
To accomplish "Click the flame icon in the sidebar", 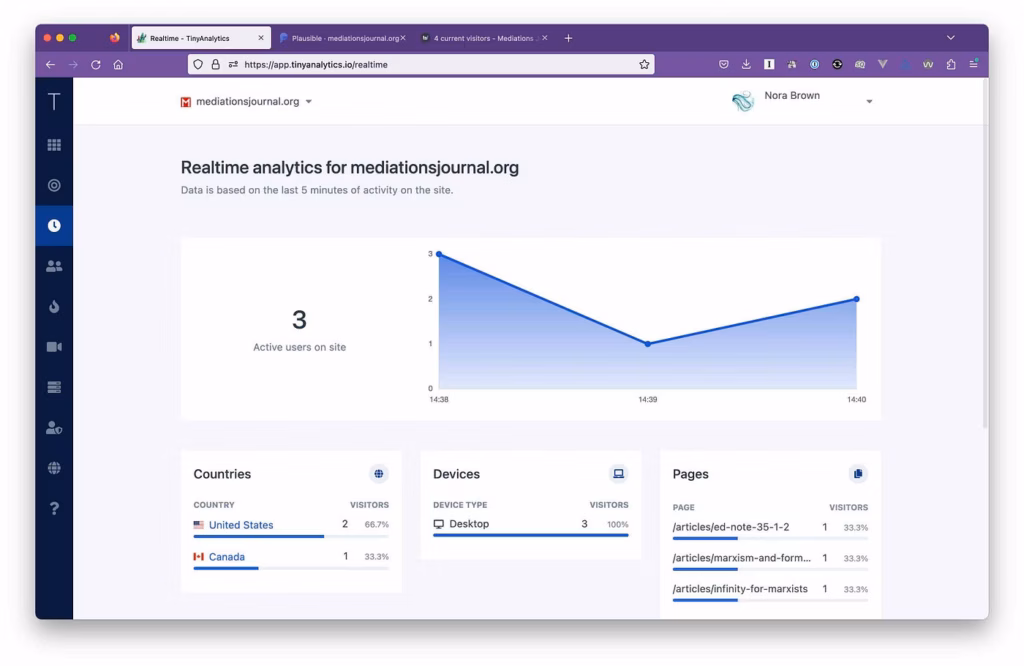I will [x=53, y=306].
